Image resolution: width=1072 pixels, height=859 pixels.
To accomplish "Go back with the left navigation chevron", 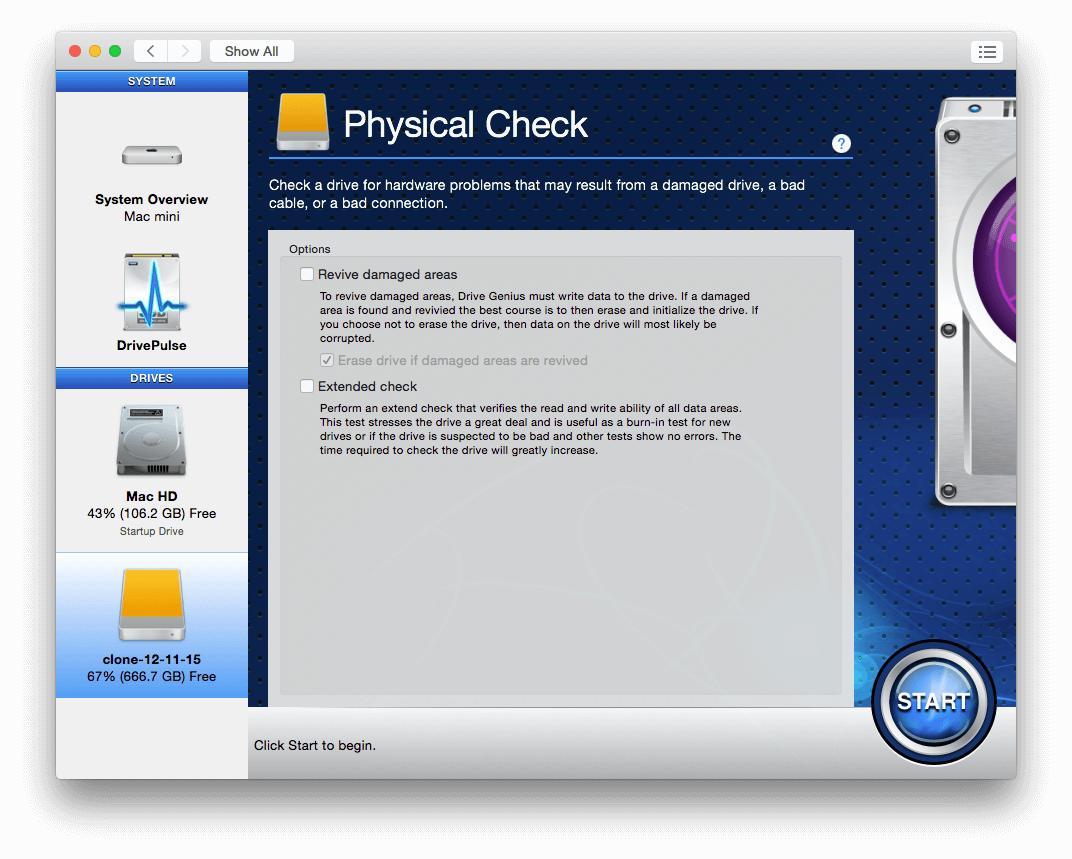I will pos(150,50).
